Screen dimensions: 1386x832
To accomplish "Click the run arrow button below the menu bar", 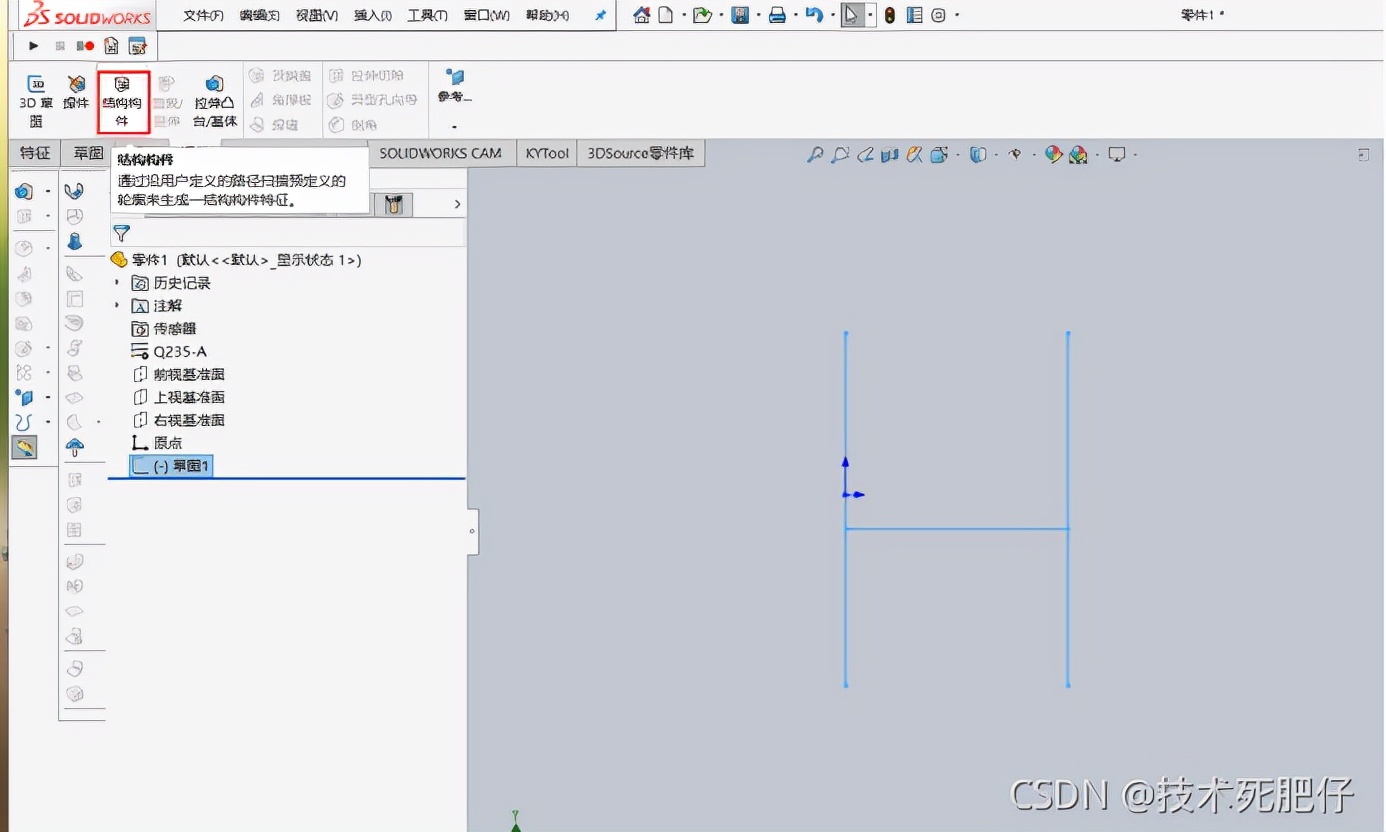I will [32, 45].
